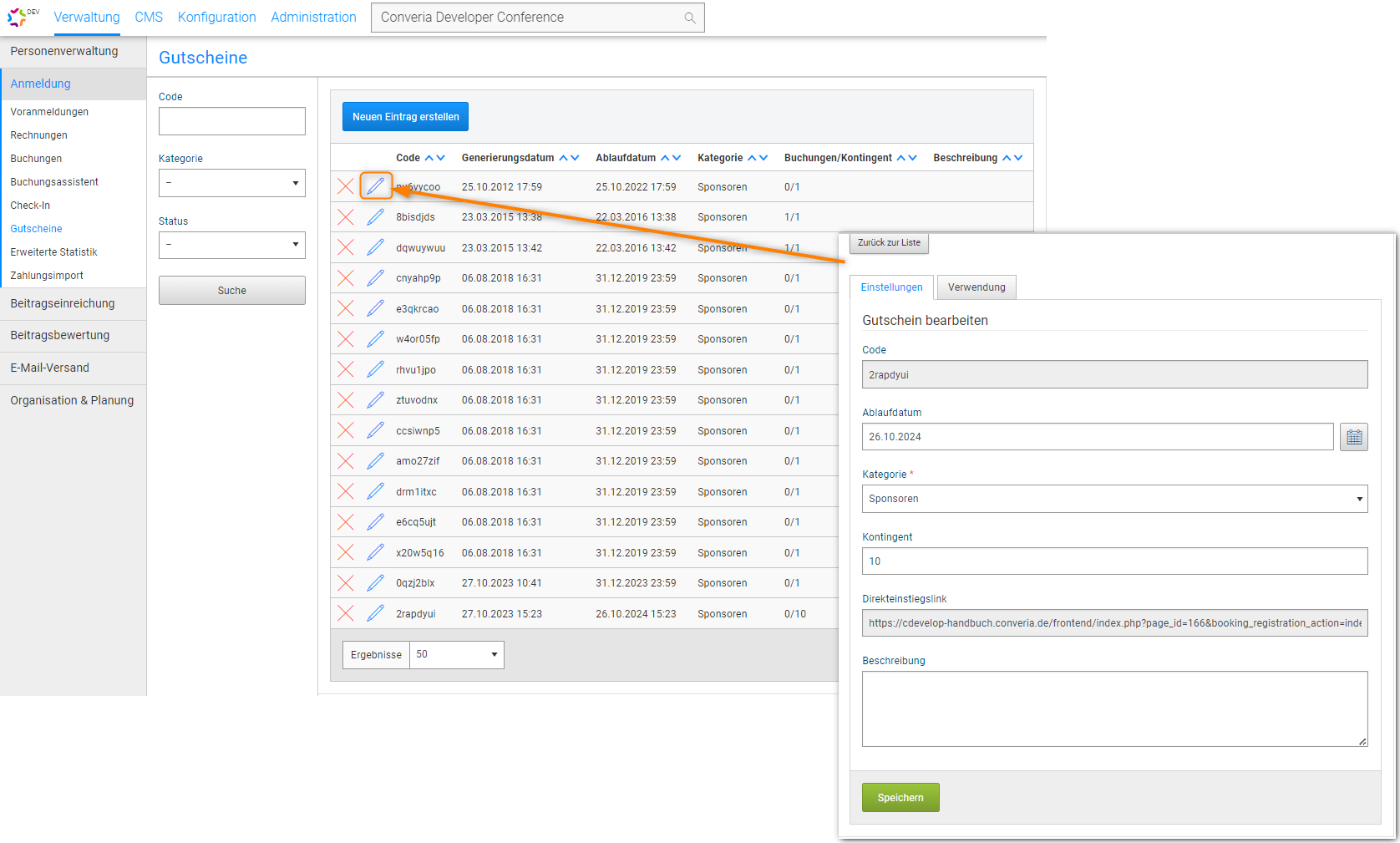1400x843 pixels.
Task: Expand the Status filter dropdown
Action: point(232,245)
